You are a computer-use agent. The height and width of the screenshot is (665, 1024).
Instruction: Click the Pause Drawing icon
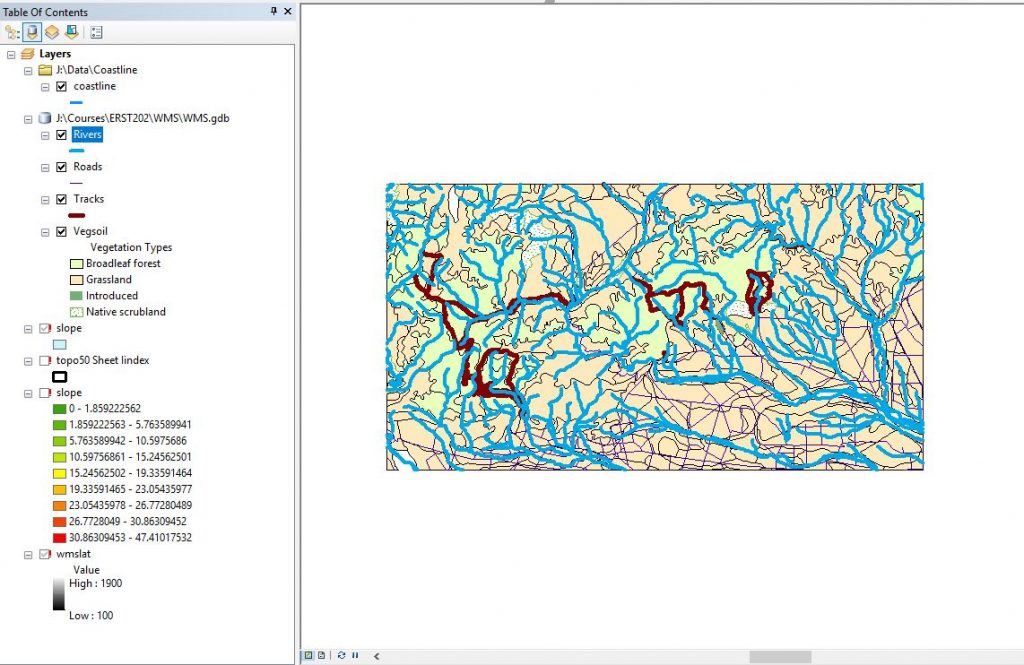coord(355,655)
